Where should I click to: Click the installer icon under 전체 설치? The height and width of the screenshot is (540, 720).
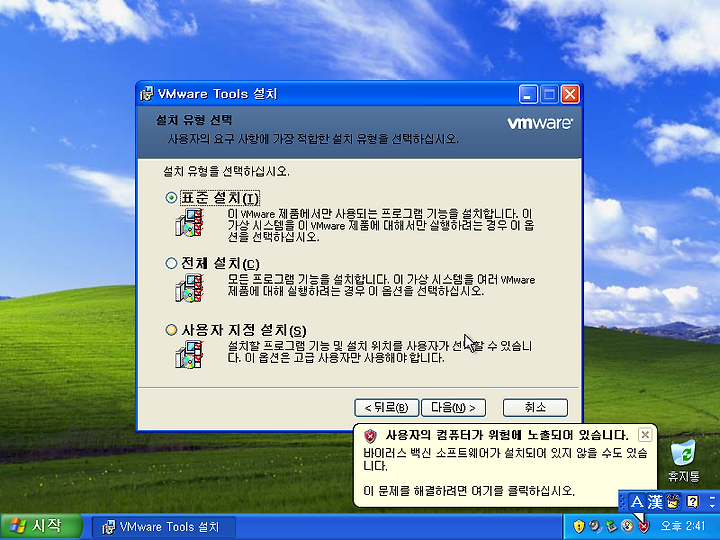coord(189,288)
